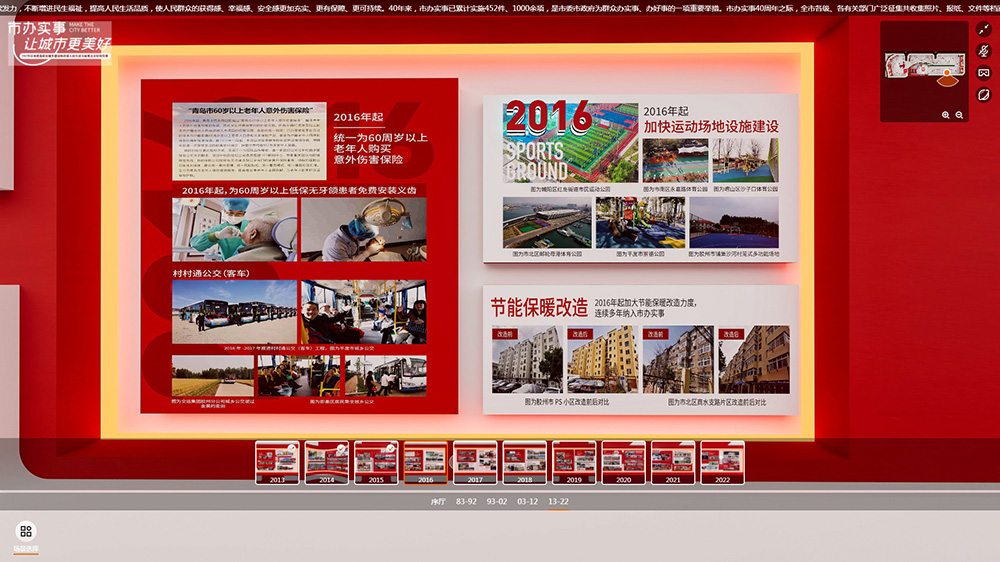Zoom out on the minimap
Image resolution: width=1000 pixels, height=562 pixels.
pos(959,115)
